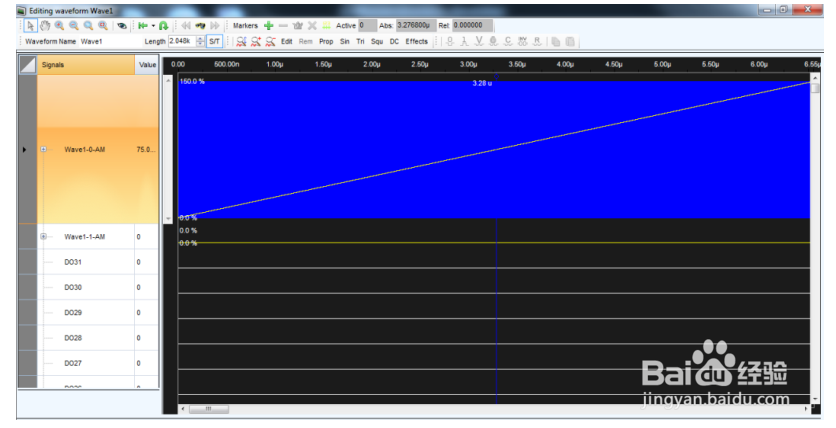Click the set-to-0 digital icon
Viewport: 836px width, 428px height.
click(450, 42)
